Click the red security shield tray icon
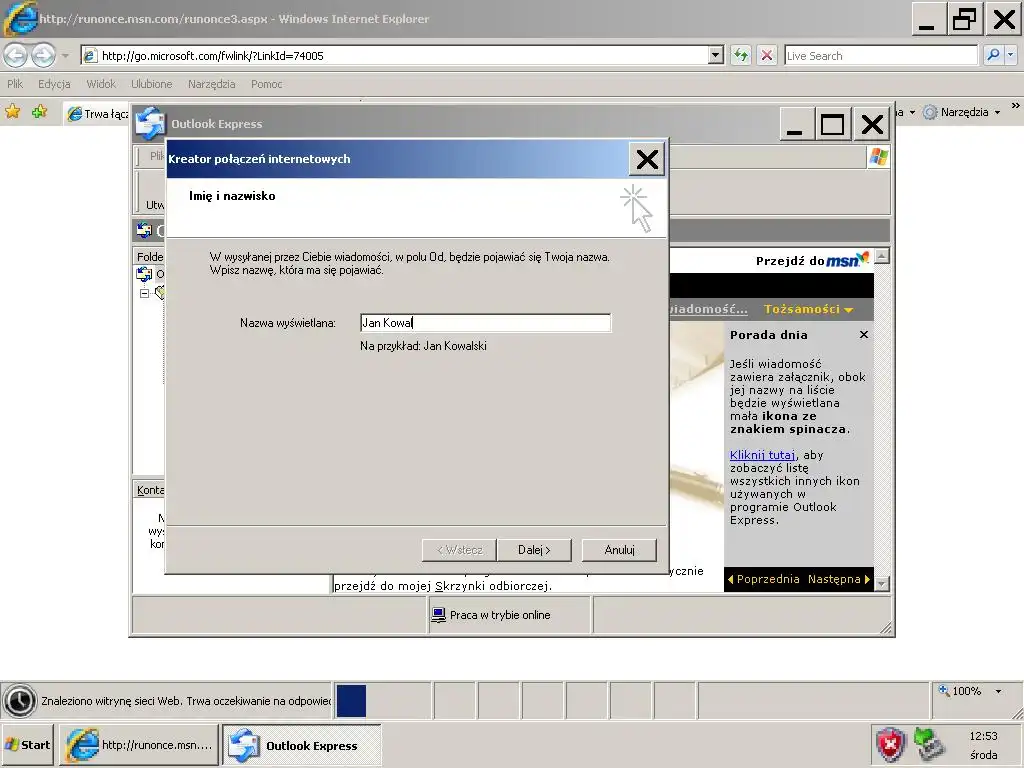The height and width of the screenshot is (768, 1024). coord(891,745)
